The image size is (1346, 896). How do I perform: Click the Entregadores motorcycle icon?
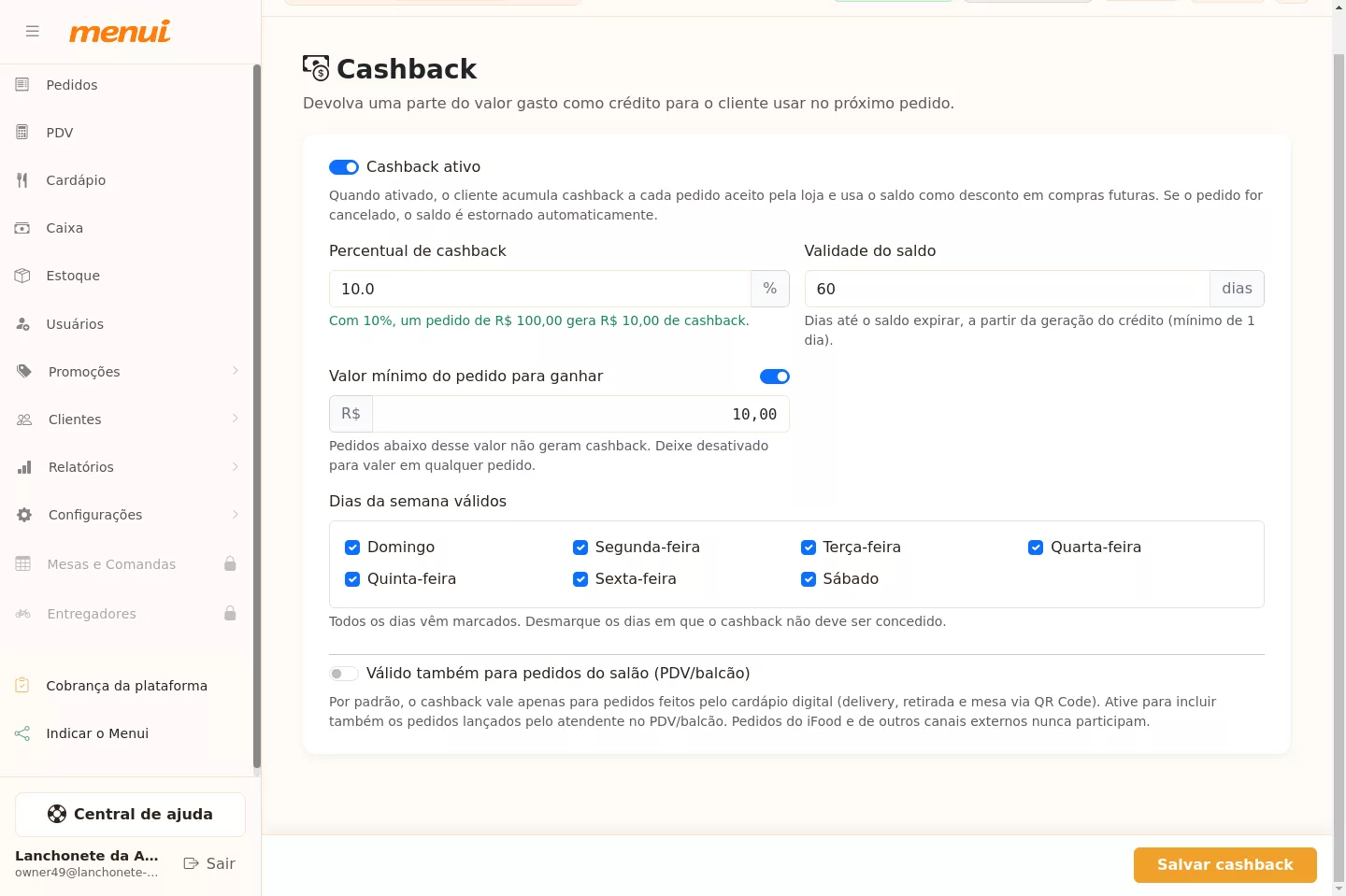[23, 614]
